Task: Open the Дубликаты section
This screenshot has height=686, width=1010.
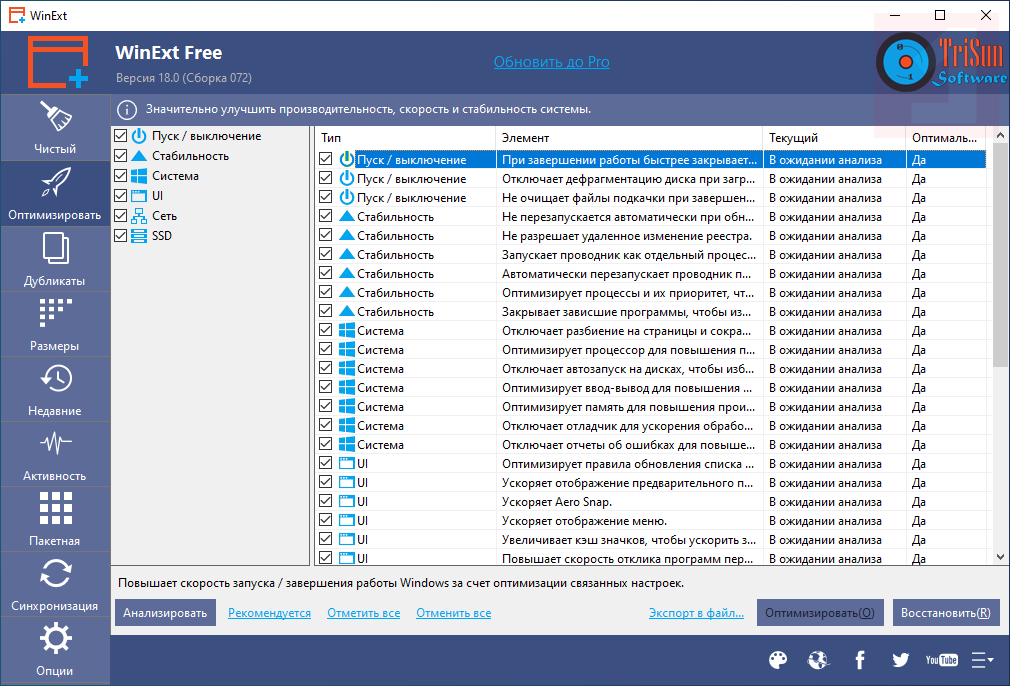Action: pos(55,259)
